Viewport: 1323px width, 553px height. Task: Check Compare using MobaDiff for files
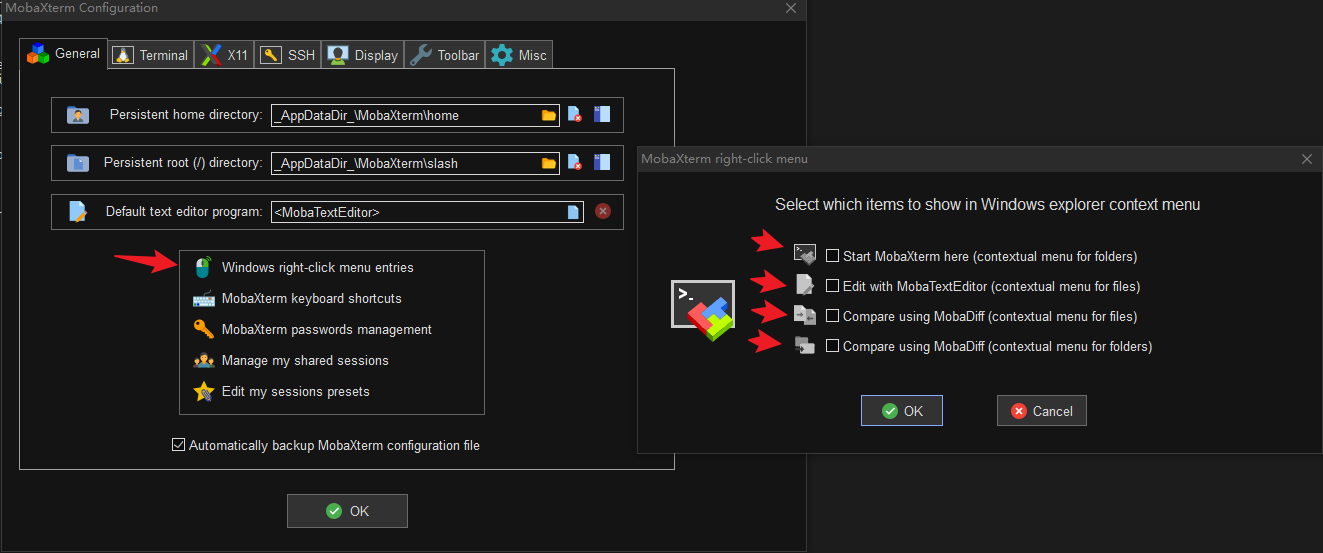(833, 316)
